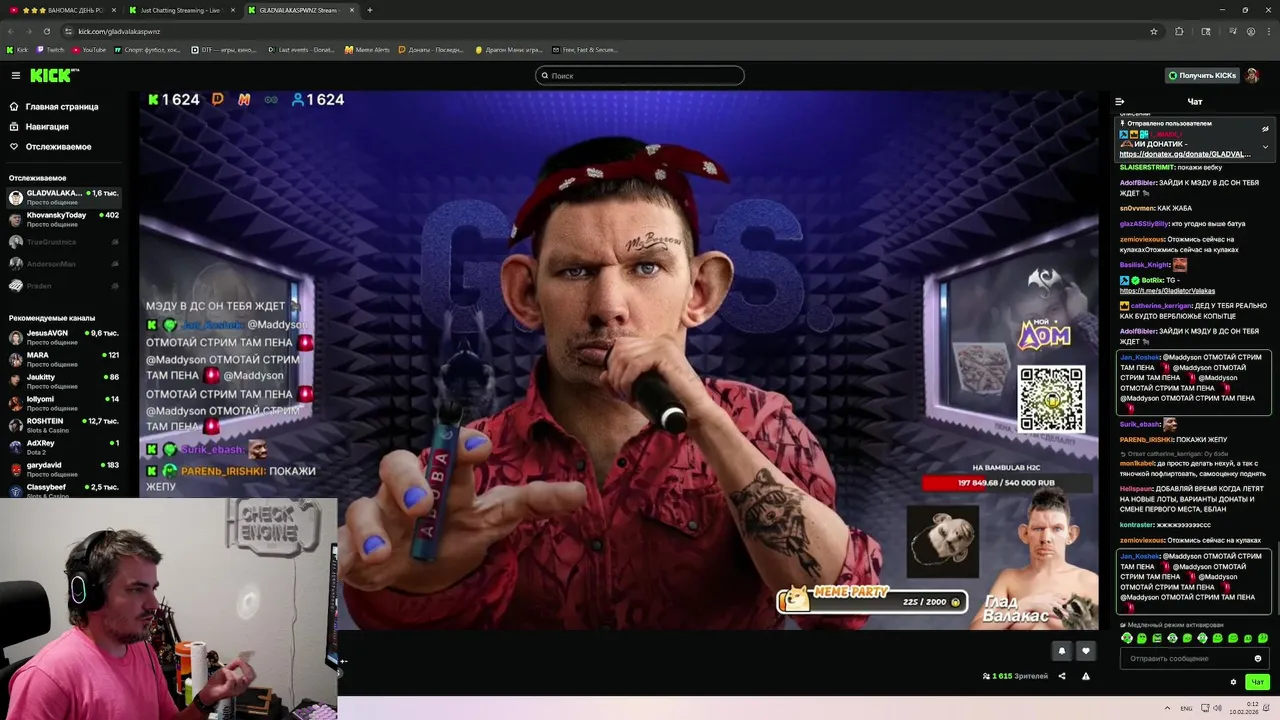Expand the pinned message chevron
The image size is (1280, 720).
(1265, 147)
